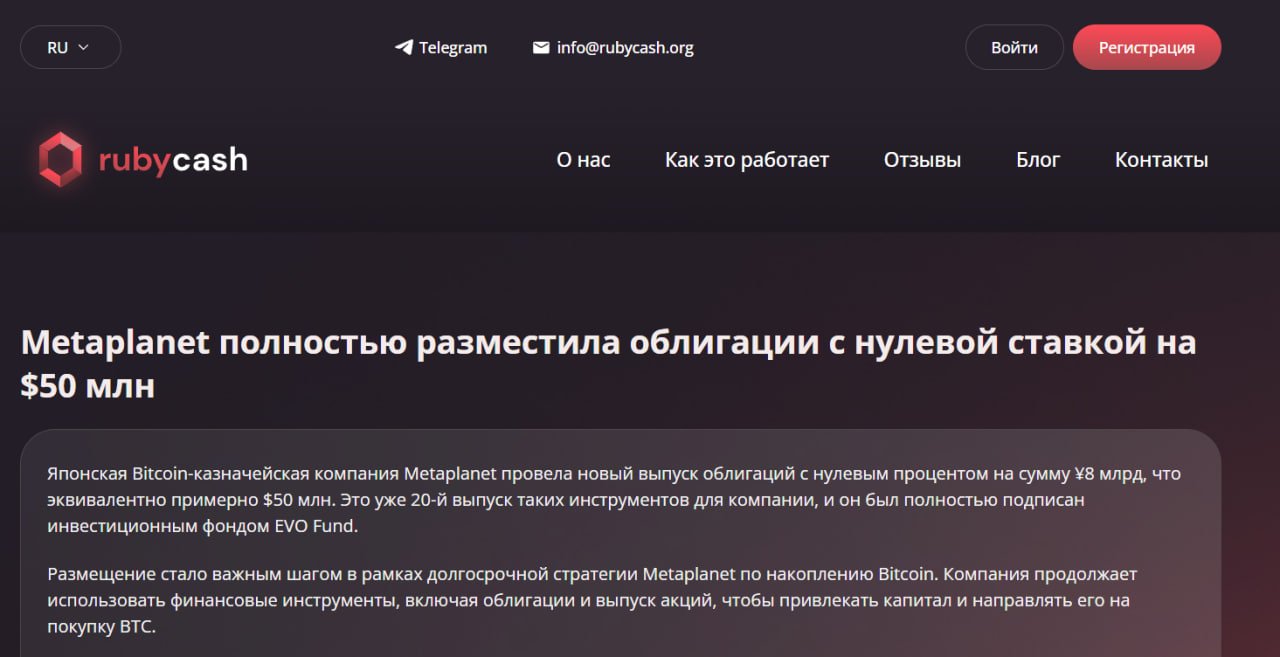
Task: Click the red ruby hexagon logo icon
Action: coord(60,160)
